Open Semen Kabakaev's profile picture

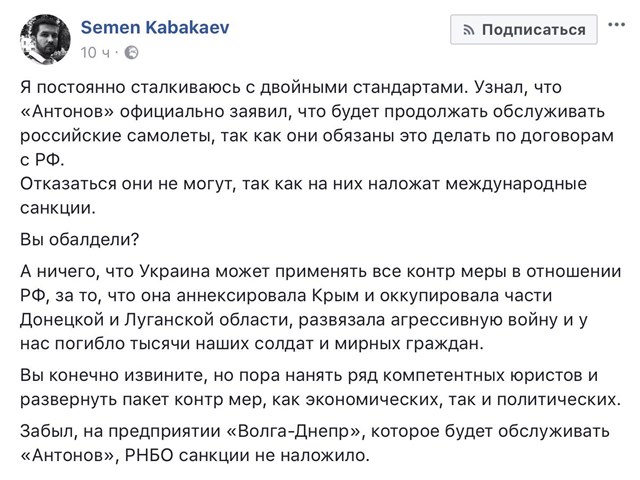[x=45, y=40]
